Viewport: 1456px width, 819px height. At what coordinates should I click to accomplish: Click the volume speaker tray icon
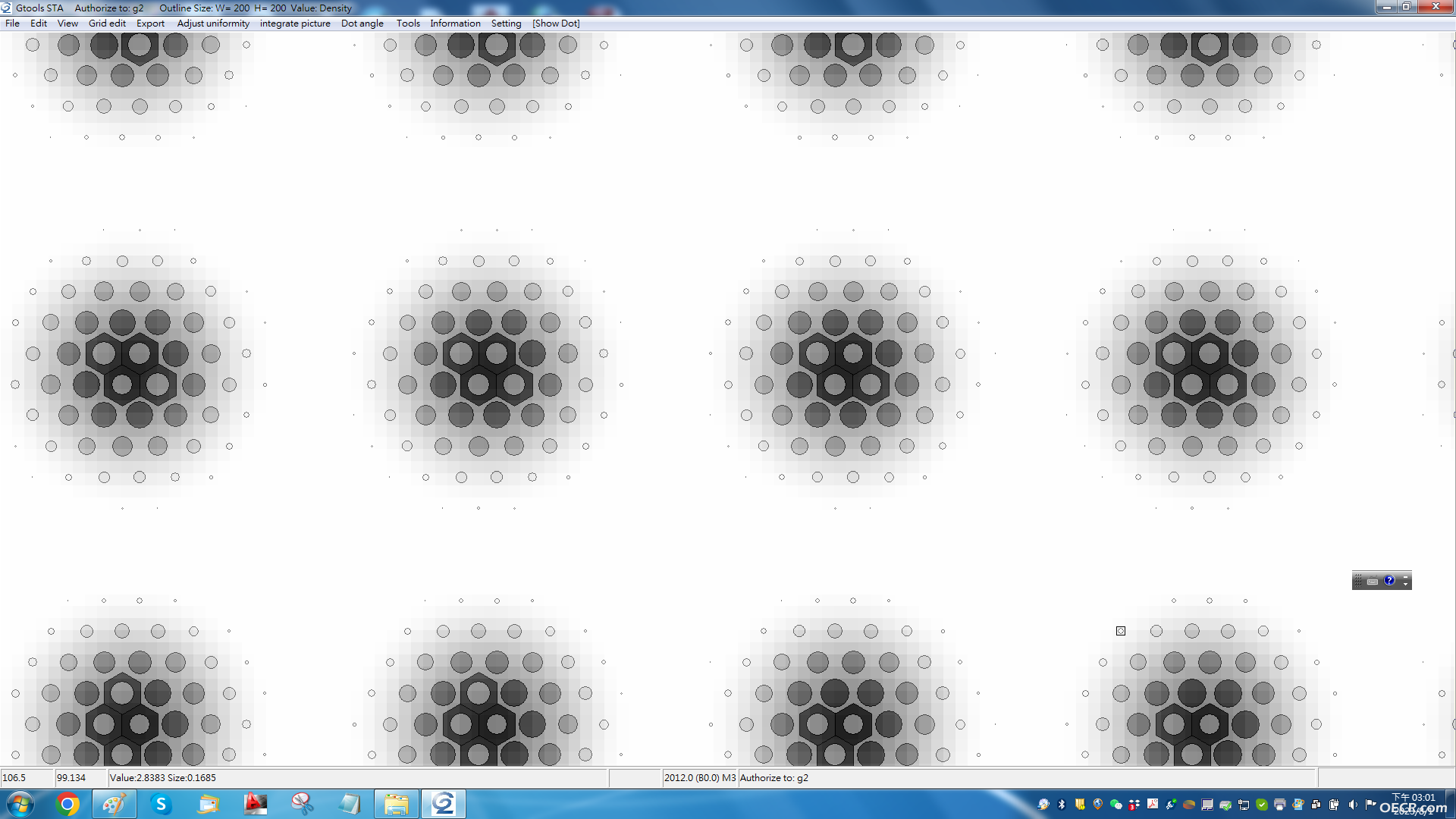1352,805
